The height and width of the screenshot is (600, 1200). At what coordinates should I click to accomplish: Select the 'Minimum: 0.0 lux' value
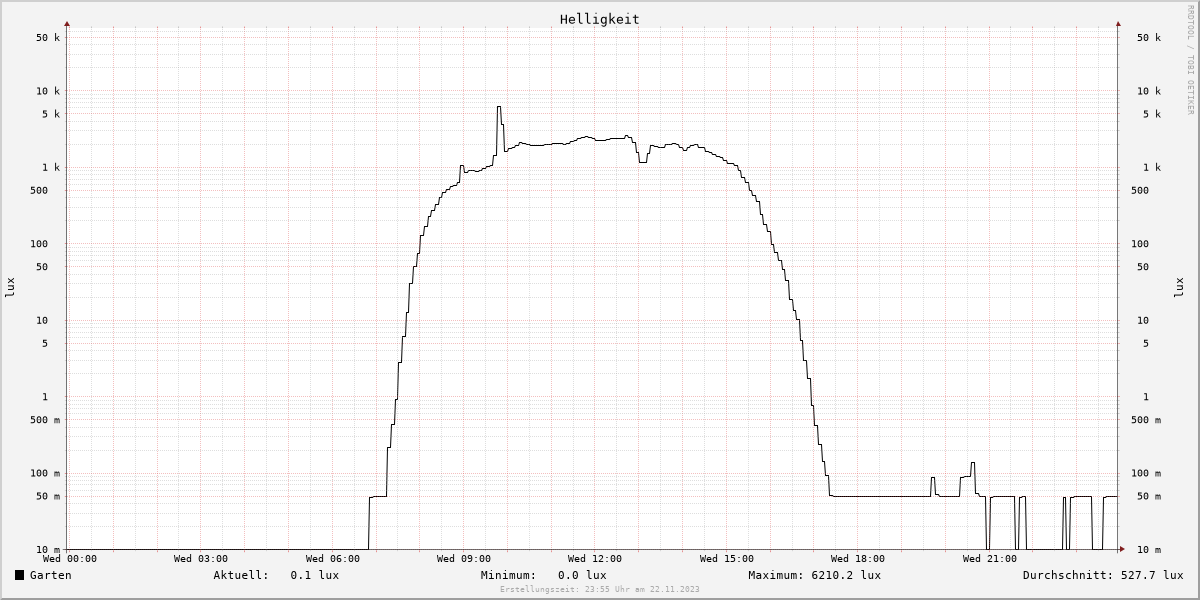[x=543, y=575]
